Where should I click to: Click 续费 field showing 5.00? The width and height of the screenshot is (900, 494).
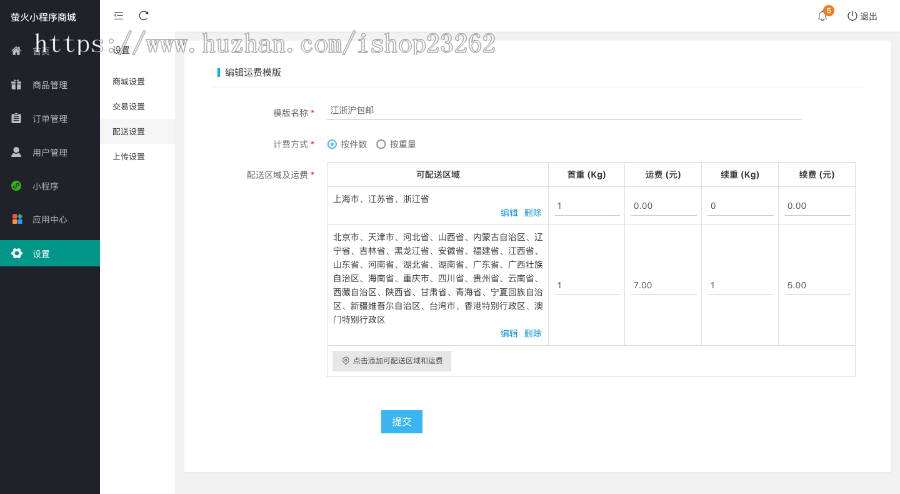817,285
